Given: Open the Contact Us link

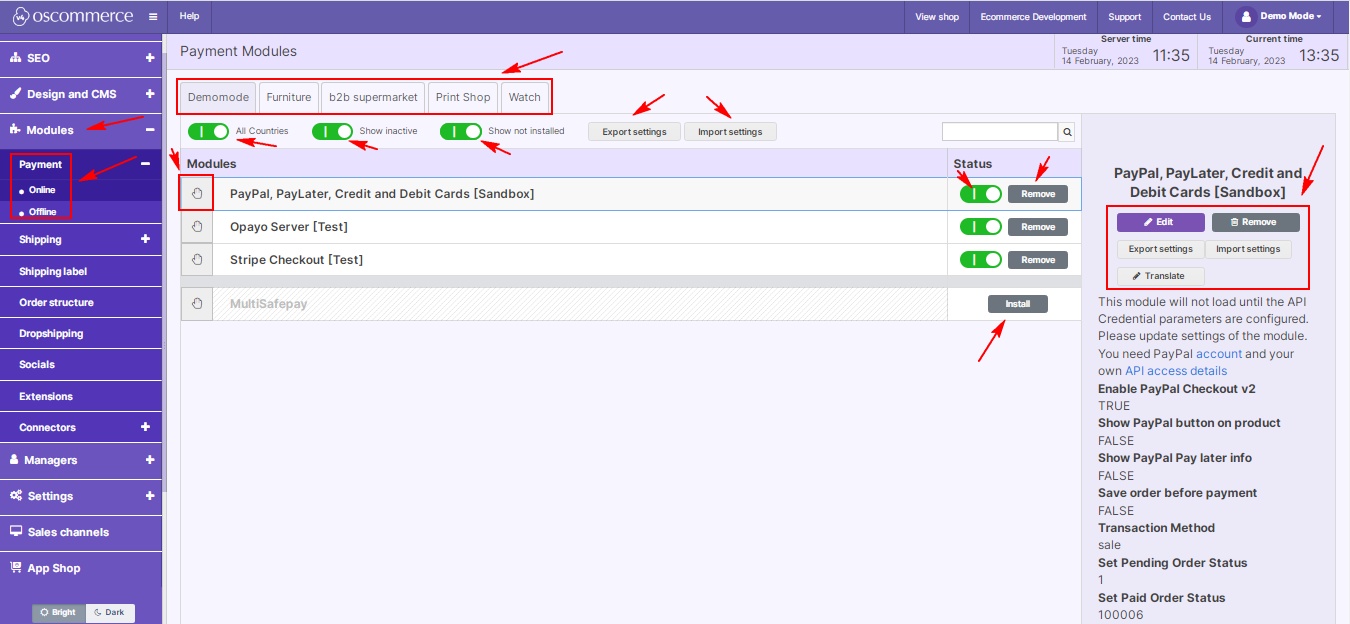Looking at the screenshot, I should click(x=1187, y=17).
